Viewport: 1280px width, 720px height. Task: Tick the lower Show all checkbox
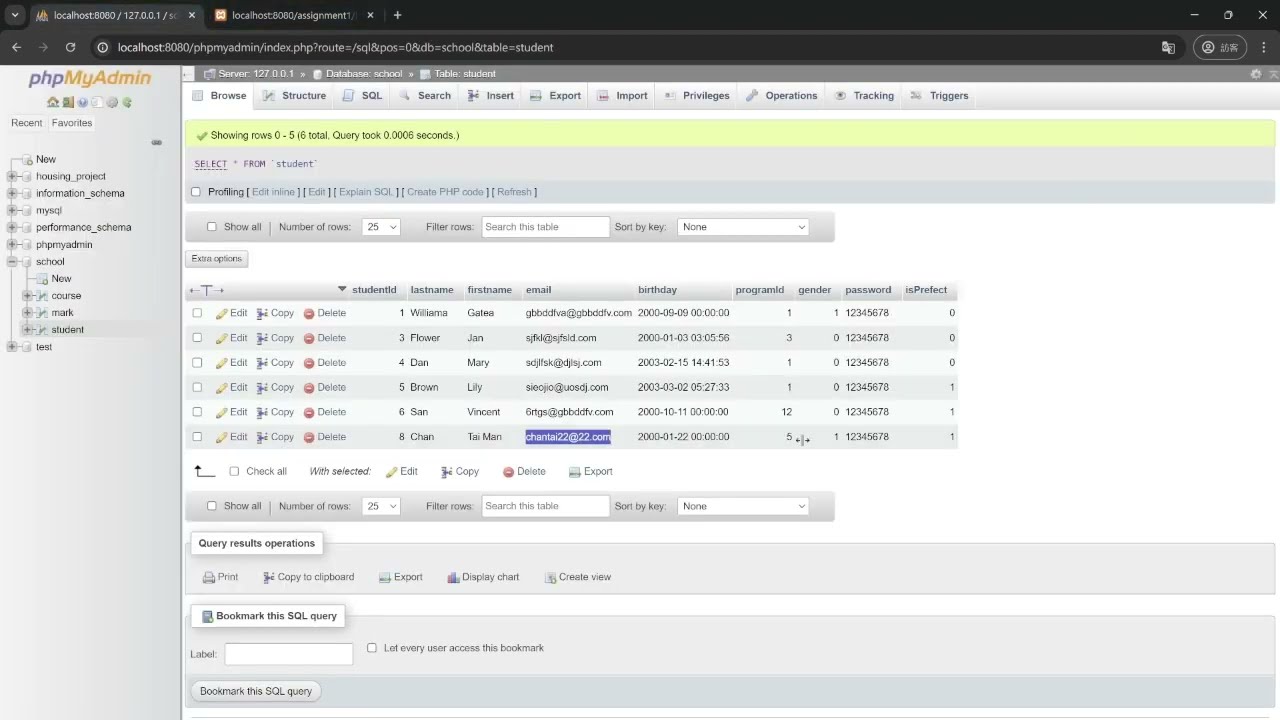click(211, 506)
